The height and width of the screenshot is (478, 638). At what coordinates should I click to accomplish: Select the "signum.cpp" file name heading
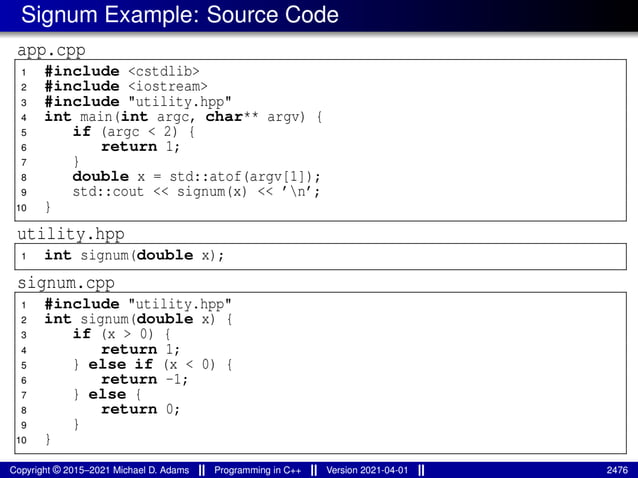tap(66, 283)
